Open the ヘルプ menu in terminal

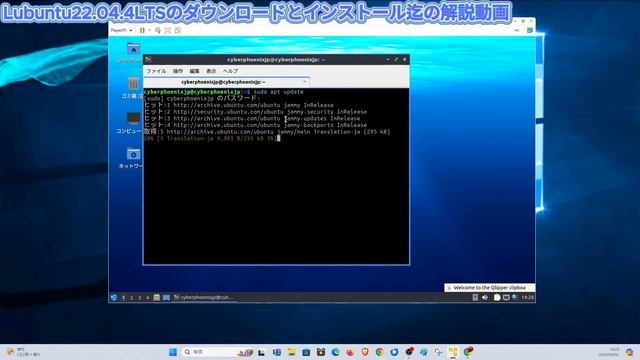[x=230, y=71]
